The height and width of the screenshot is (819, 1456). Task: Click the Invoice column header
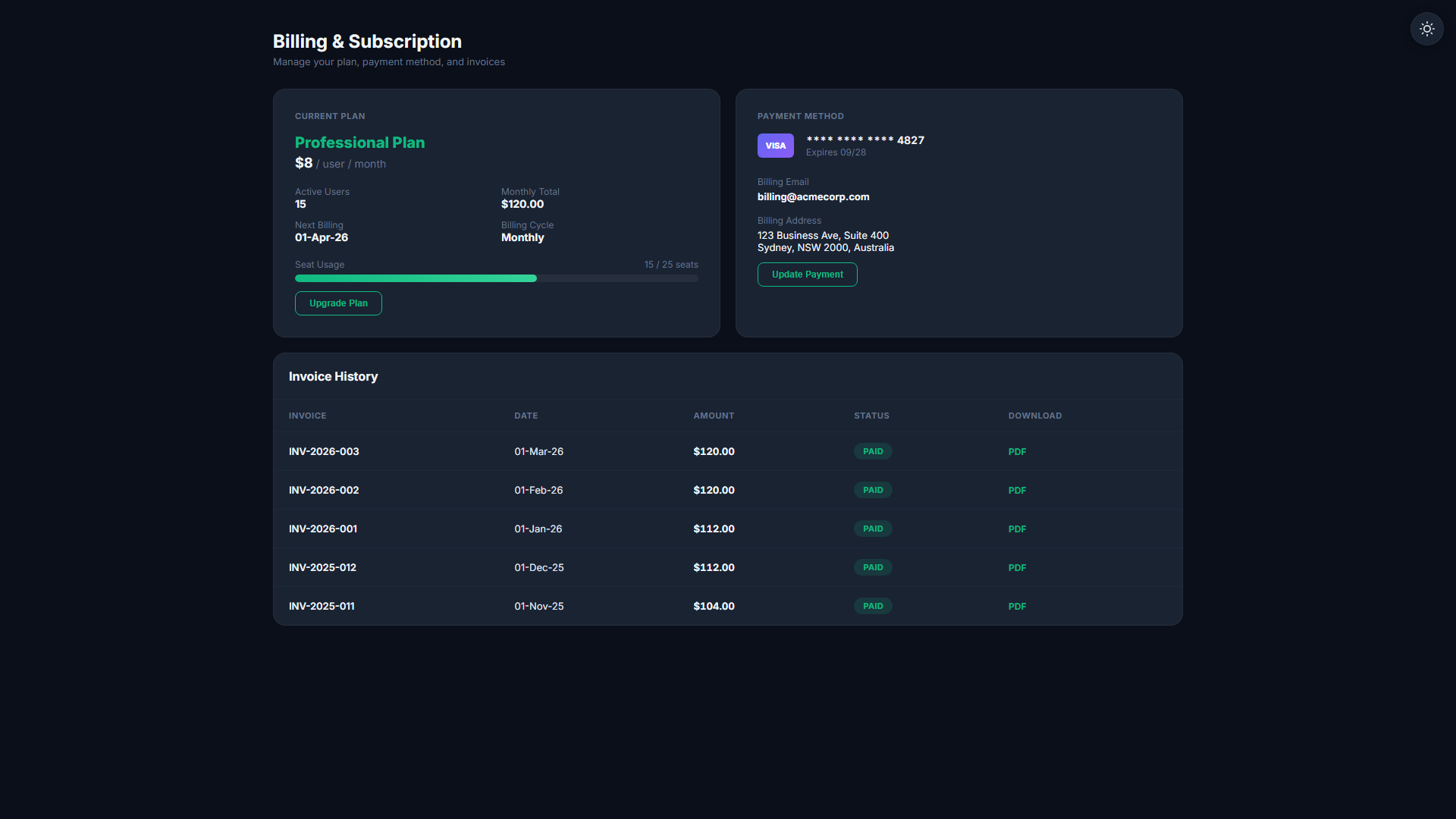(x=307, y=416)
